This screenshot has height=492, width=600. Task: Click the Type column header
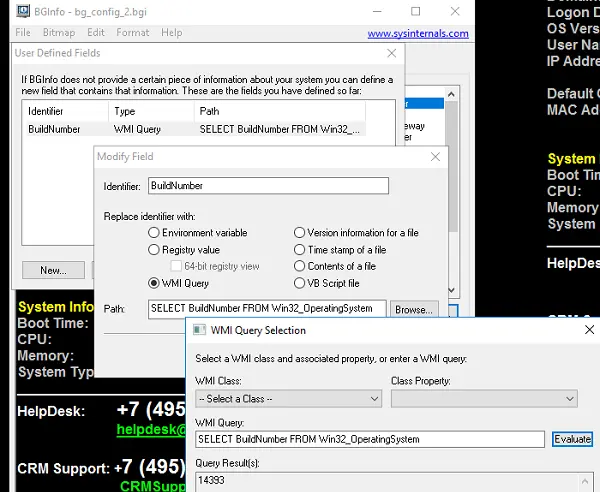pyautogui.click(x=152, y=111)
